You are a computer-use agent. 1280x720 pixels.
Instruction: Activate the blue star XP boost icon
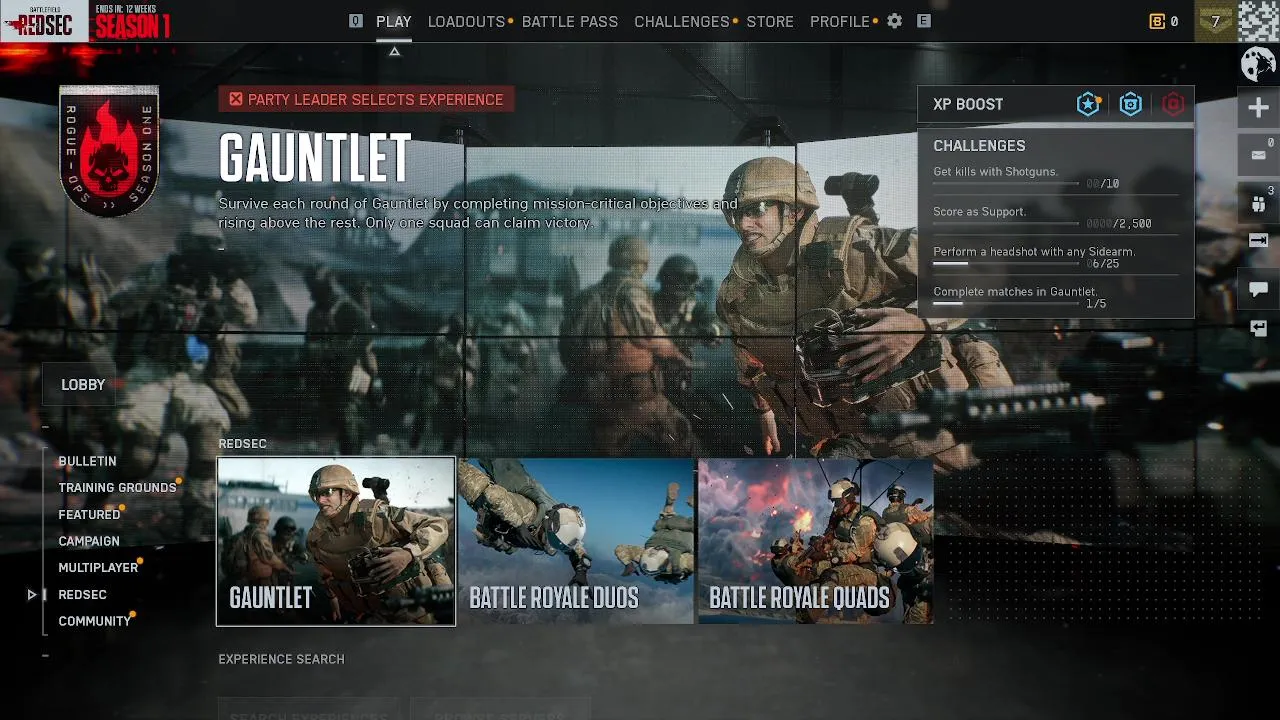pos(1088,104)
